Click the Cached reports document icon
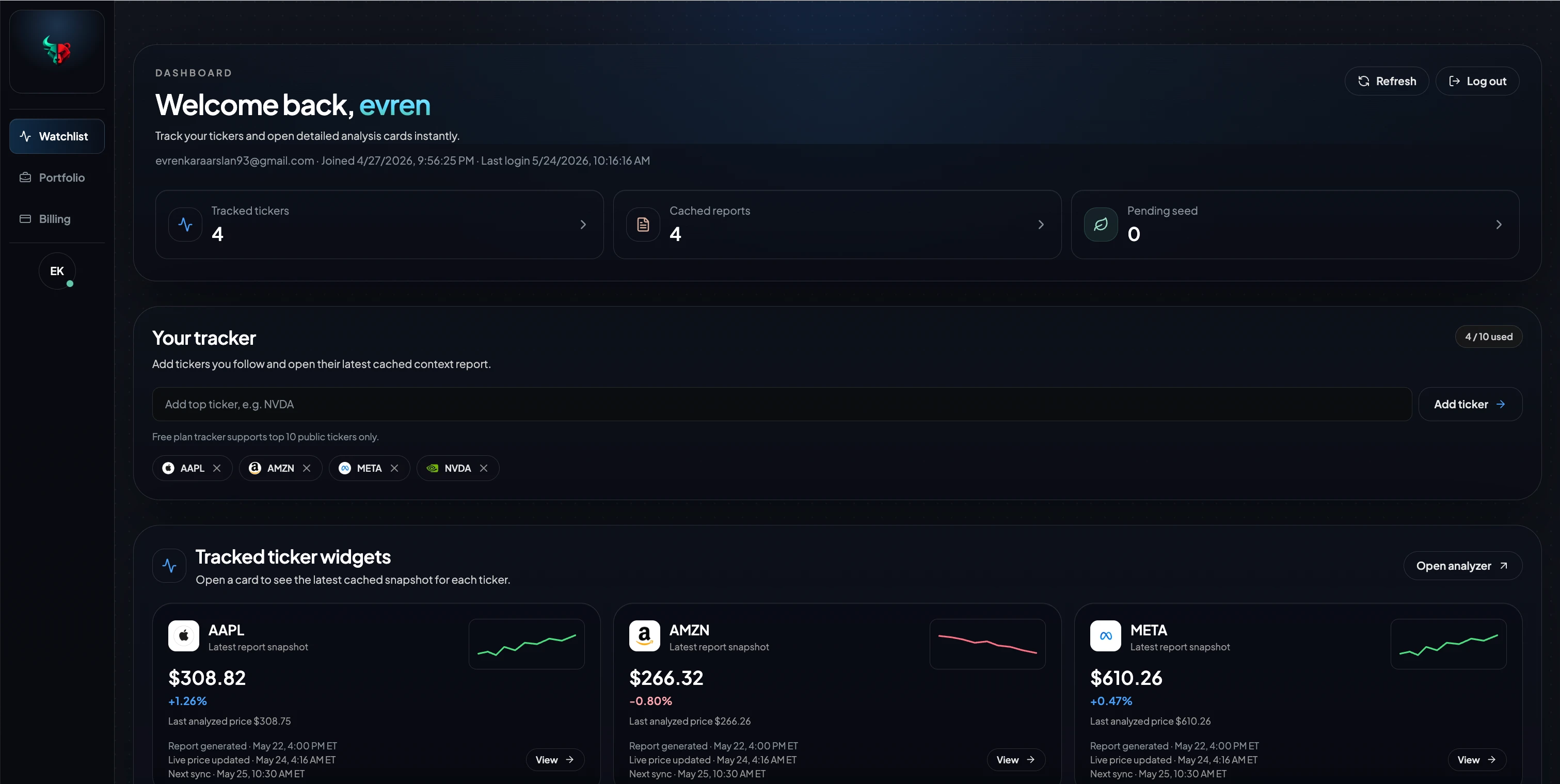 coord(643,225)
